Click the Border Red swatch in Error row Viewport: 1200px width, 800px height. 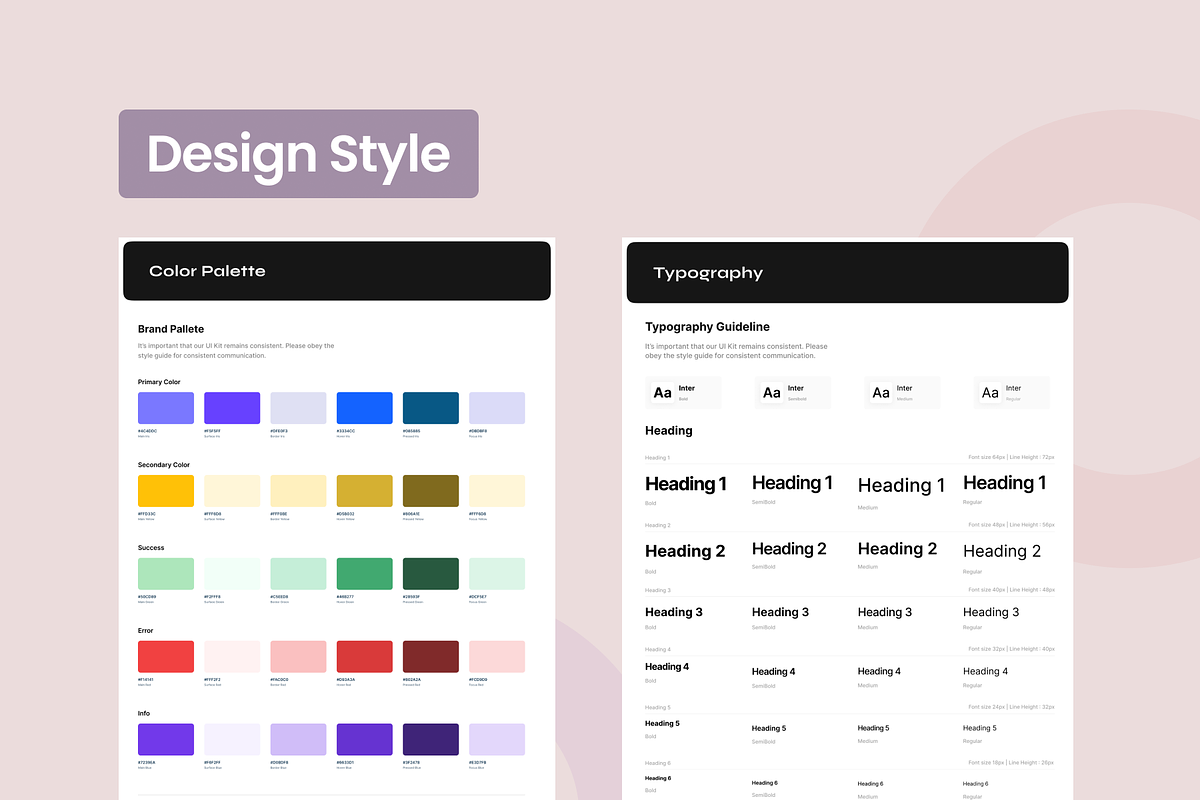pos(298,657)
